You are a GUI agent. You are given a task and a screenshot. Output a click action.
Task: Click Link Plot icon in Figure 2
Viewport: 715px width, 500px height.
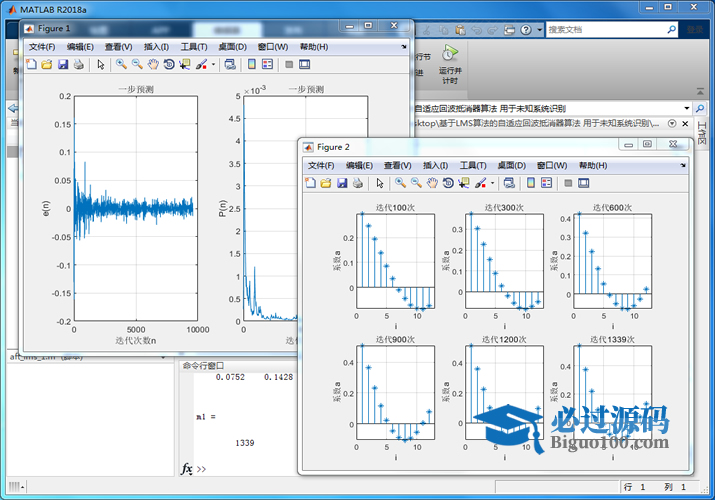[509, 183]
